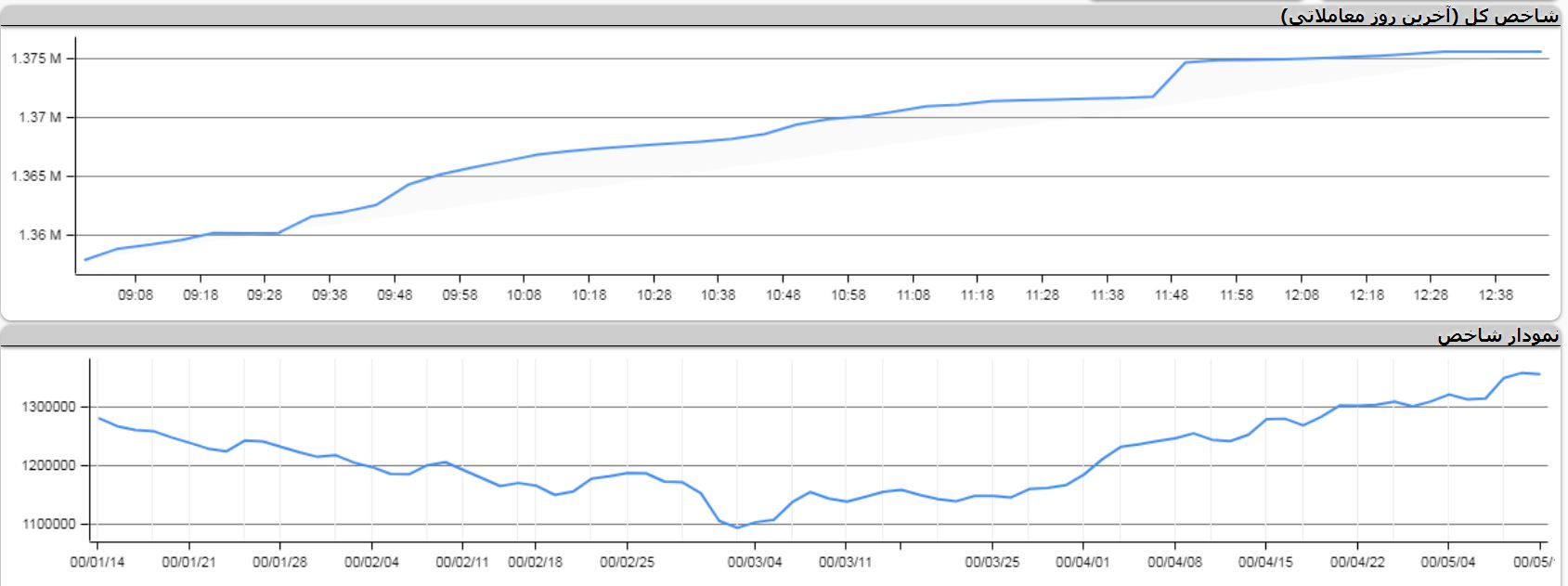1568x586 pixels.
Task: Click the 1100000 y-axis label
Action: 50,525
